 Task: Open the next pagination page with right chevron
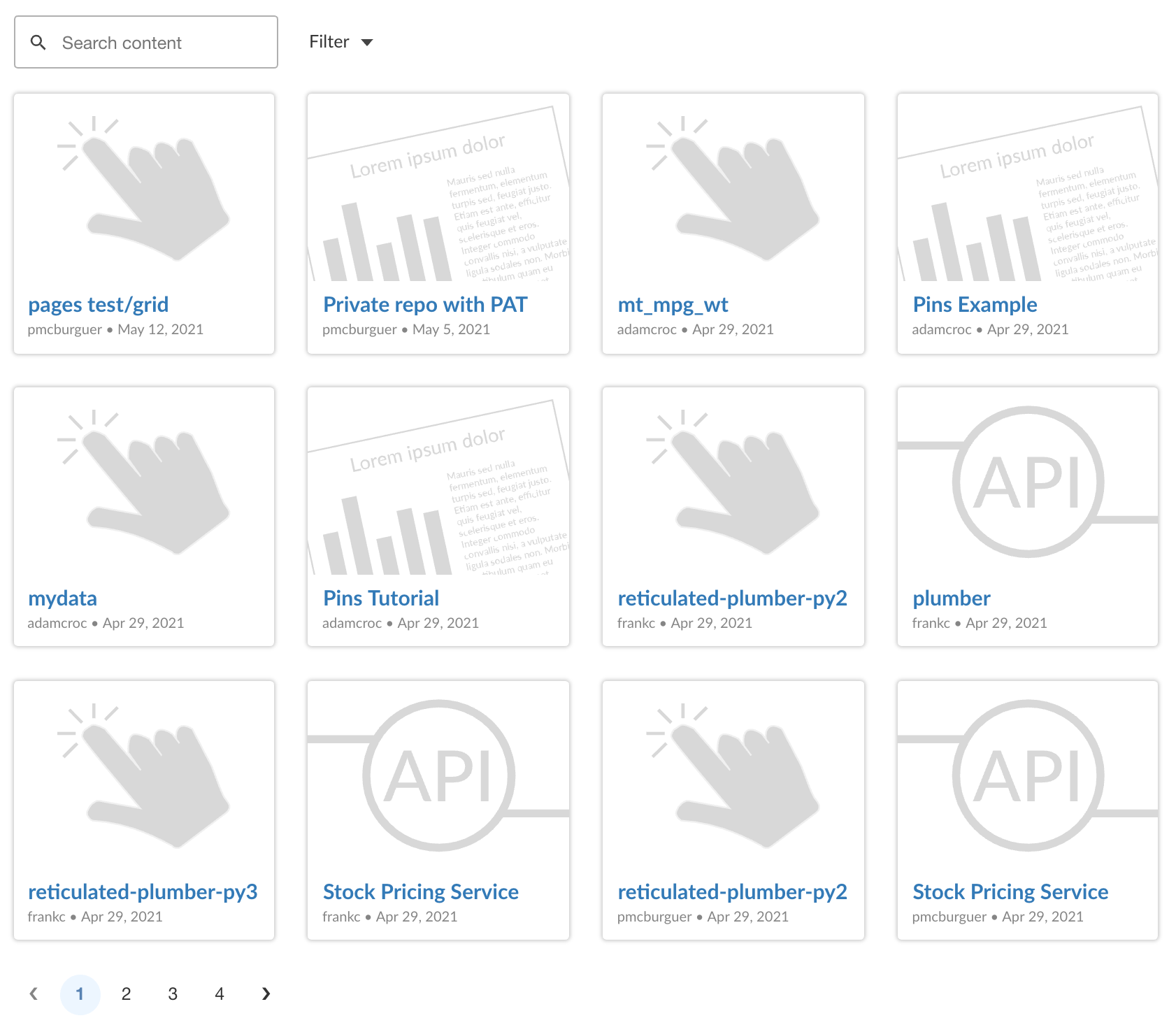[x=266, y=993]
